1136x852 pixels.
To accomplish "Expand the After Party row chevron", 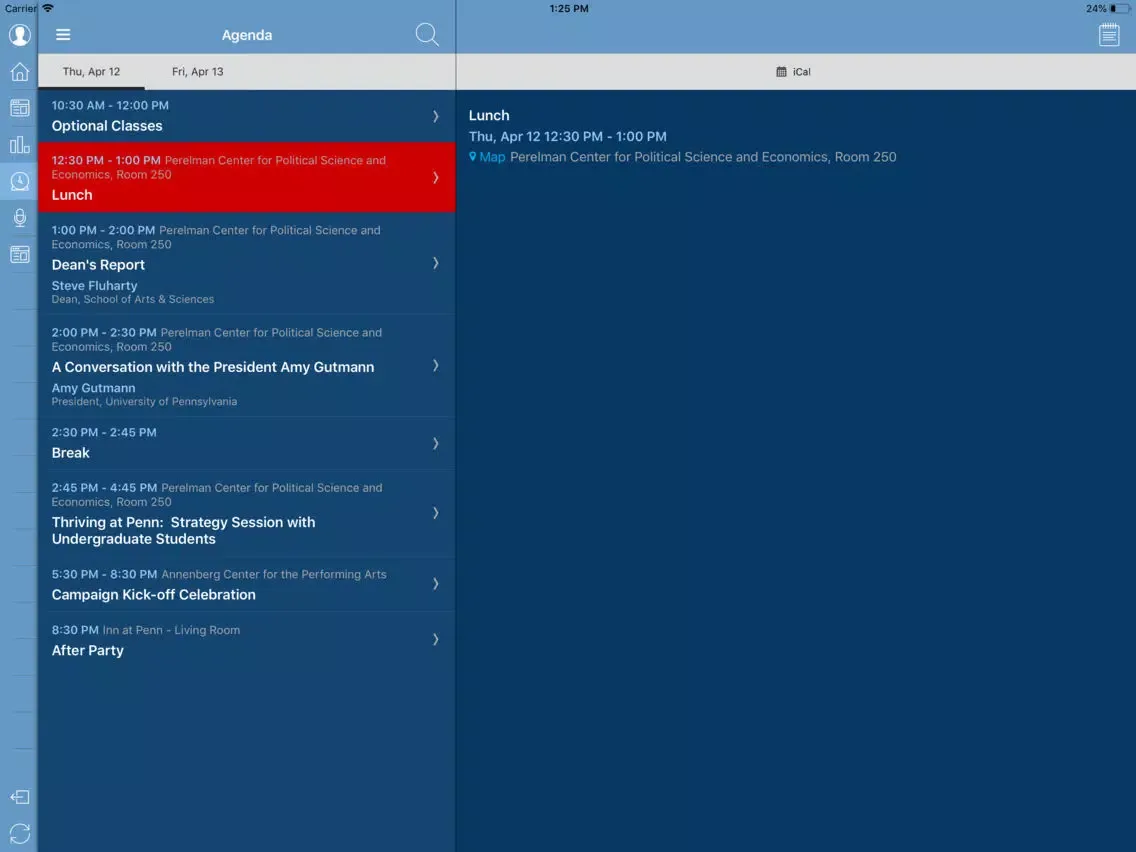I will point(435,639).
